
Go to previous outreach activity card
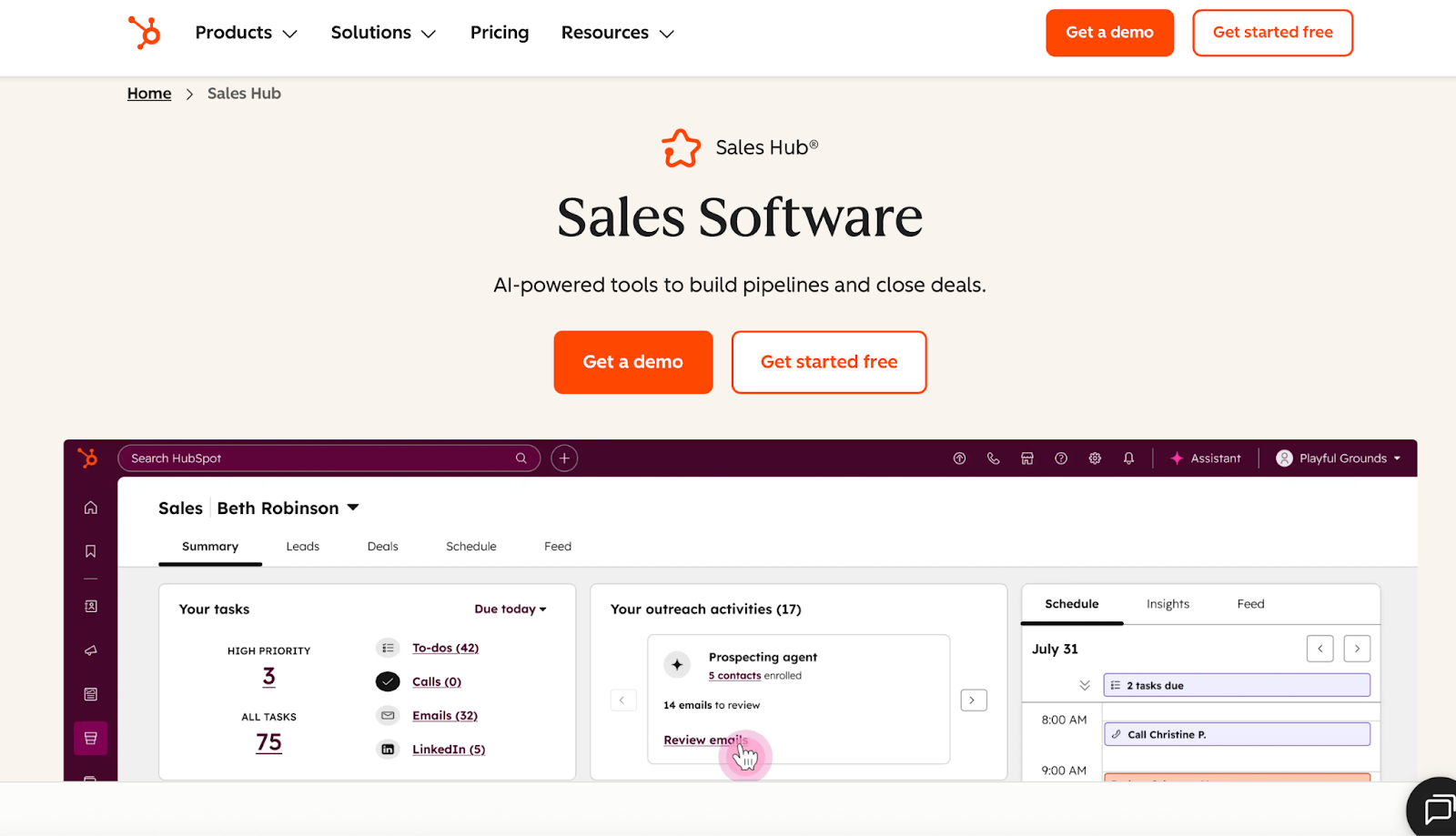[x=622, y=700]
